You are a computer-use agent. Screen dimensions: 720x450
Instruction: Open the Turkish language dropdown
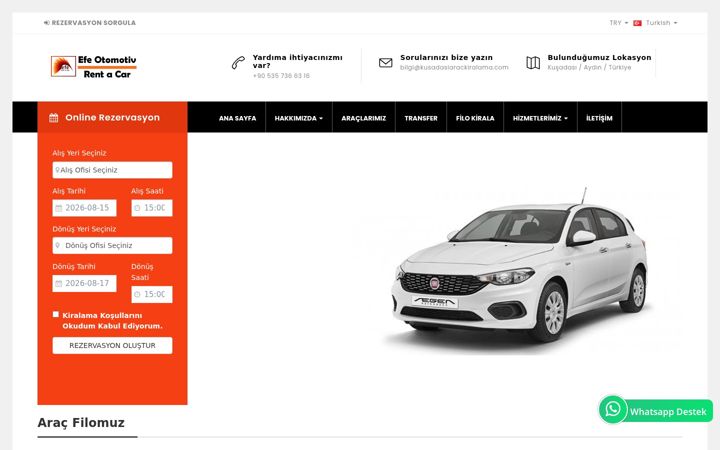point(662,23)
